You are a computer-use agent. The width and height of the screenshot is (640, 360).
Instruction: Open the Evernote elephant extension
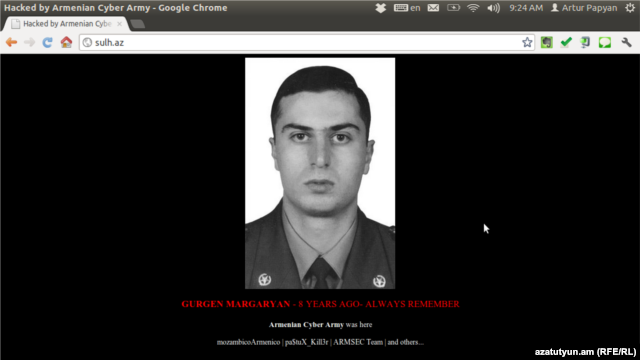pyautogui.click(x=547, y=42)
